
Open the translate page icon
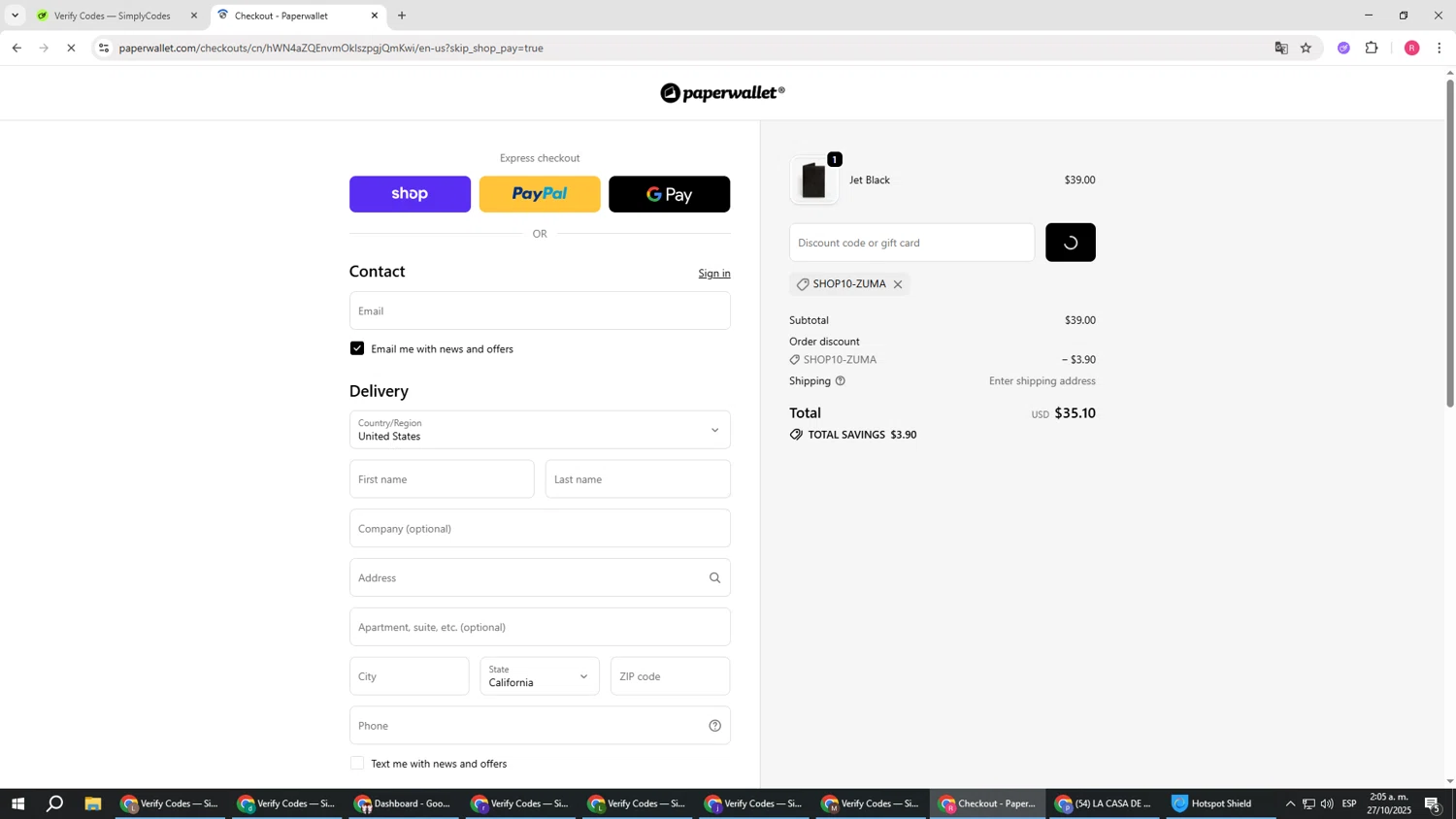(1281, 48)
